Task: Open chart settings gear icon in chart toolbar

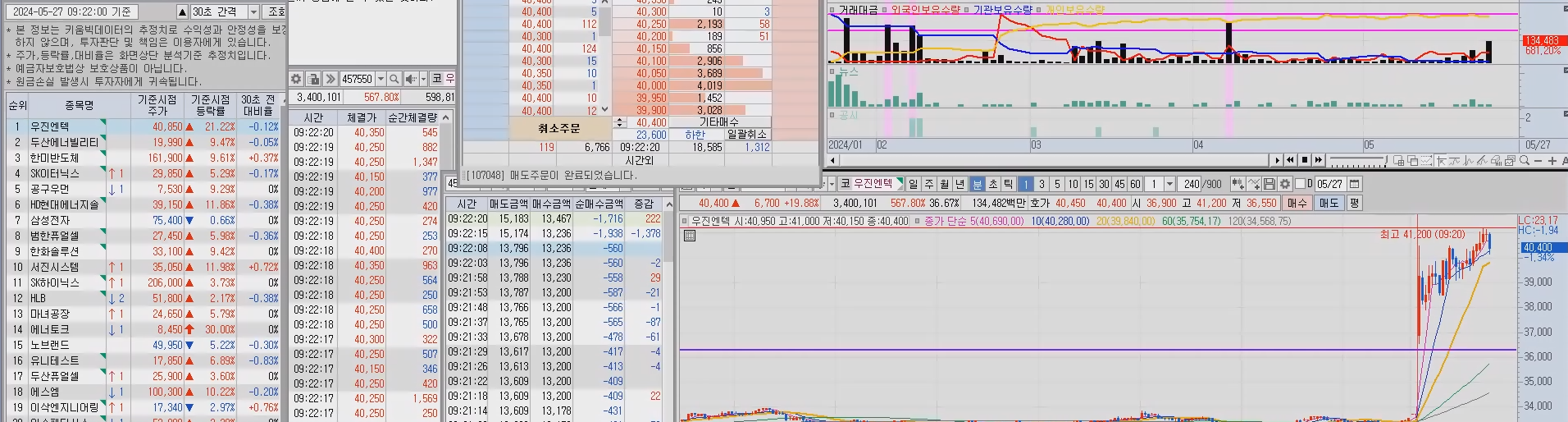Action: coord(1285,184)
